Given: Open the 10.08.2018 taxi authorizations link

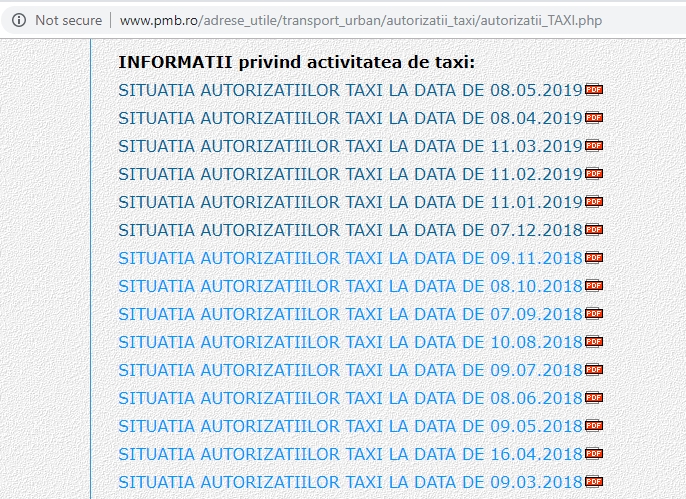Looking at the screenshot, I should pos(350,342).
